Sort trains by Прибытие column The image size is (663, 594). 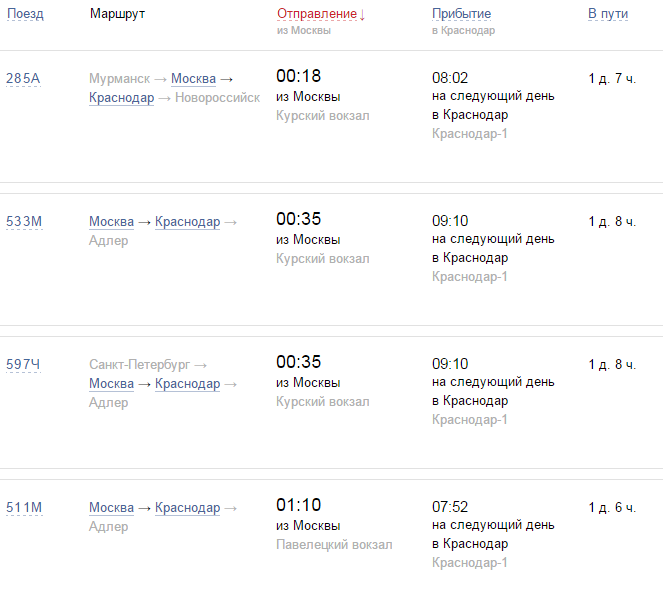pyautogui.click(x=461, y=14)
